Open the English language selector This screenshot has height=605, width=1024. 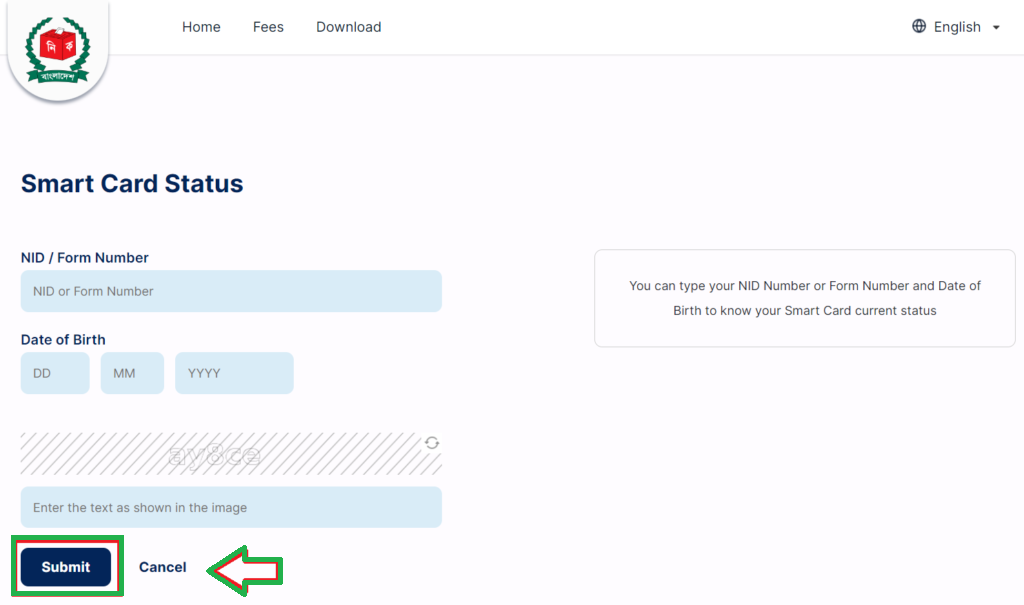(957, 27)
